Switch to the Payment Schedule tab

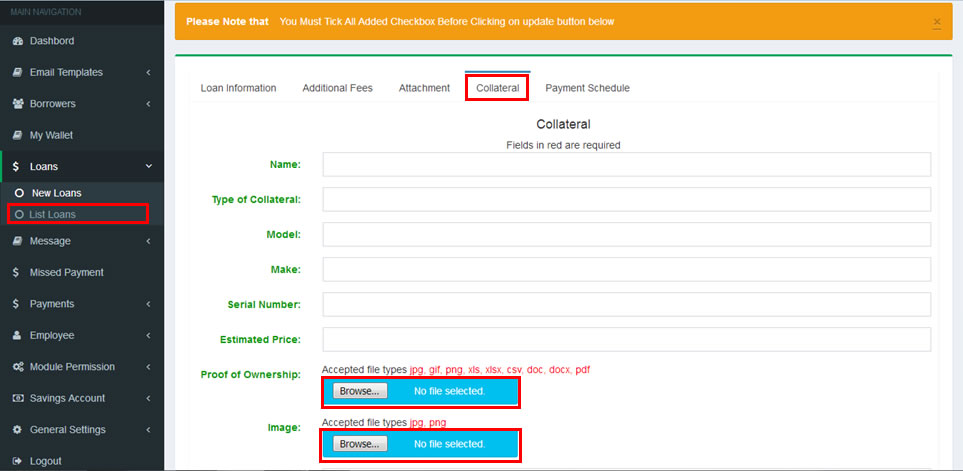tap(587, 88)
